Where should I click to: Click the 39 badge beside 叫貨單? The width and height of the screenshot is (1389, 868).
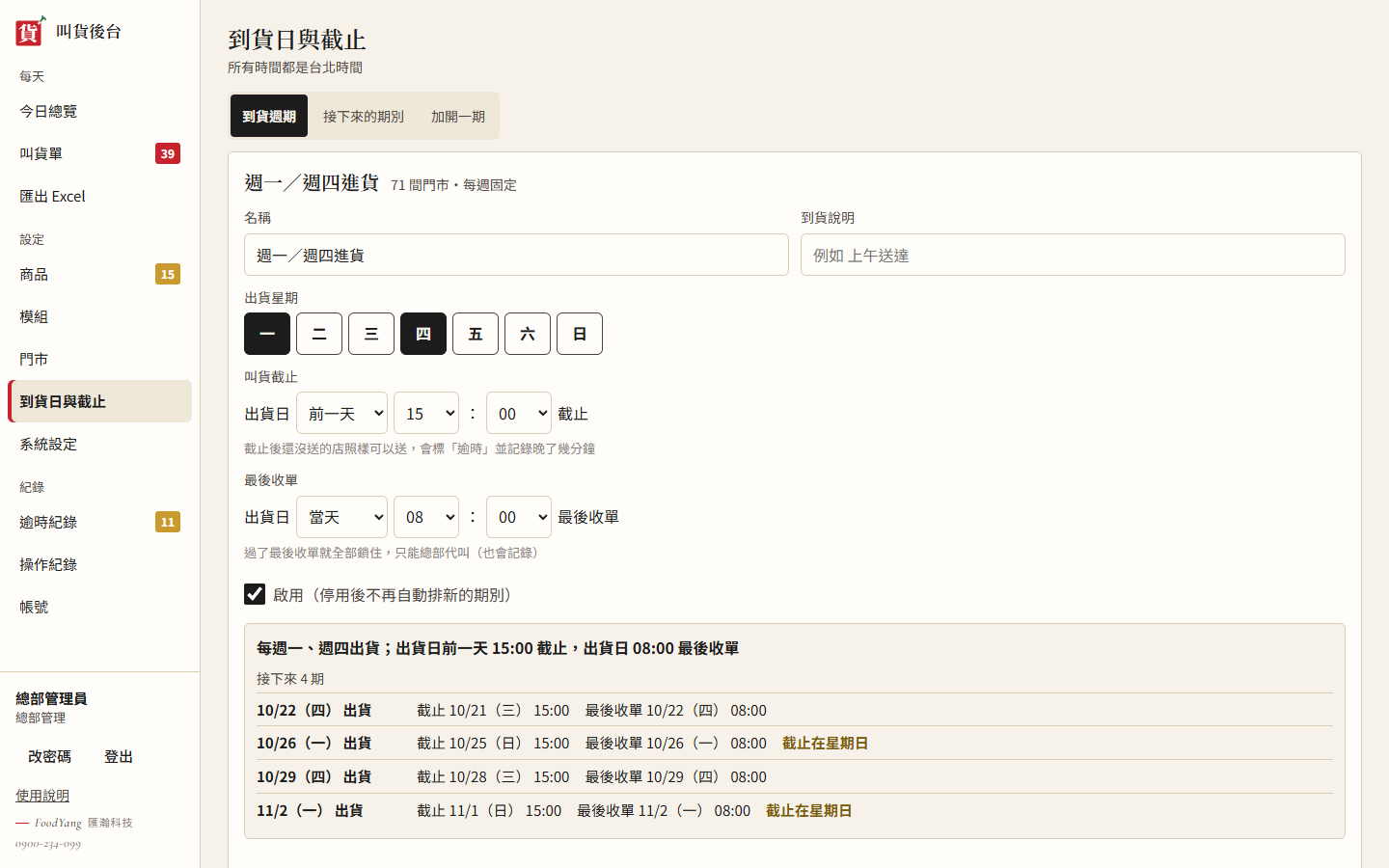click(168, 153)
